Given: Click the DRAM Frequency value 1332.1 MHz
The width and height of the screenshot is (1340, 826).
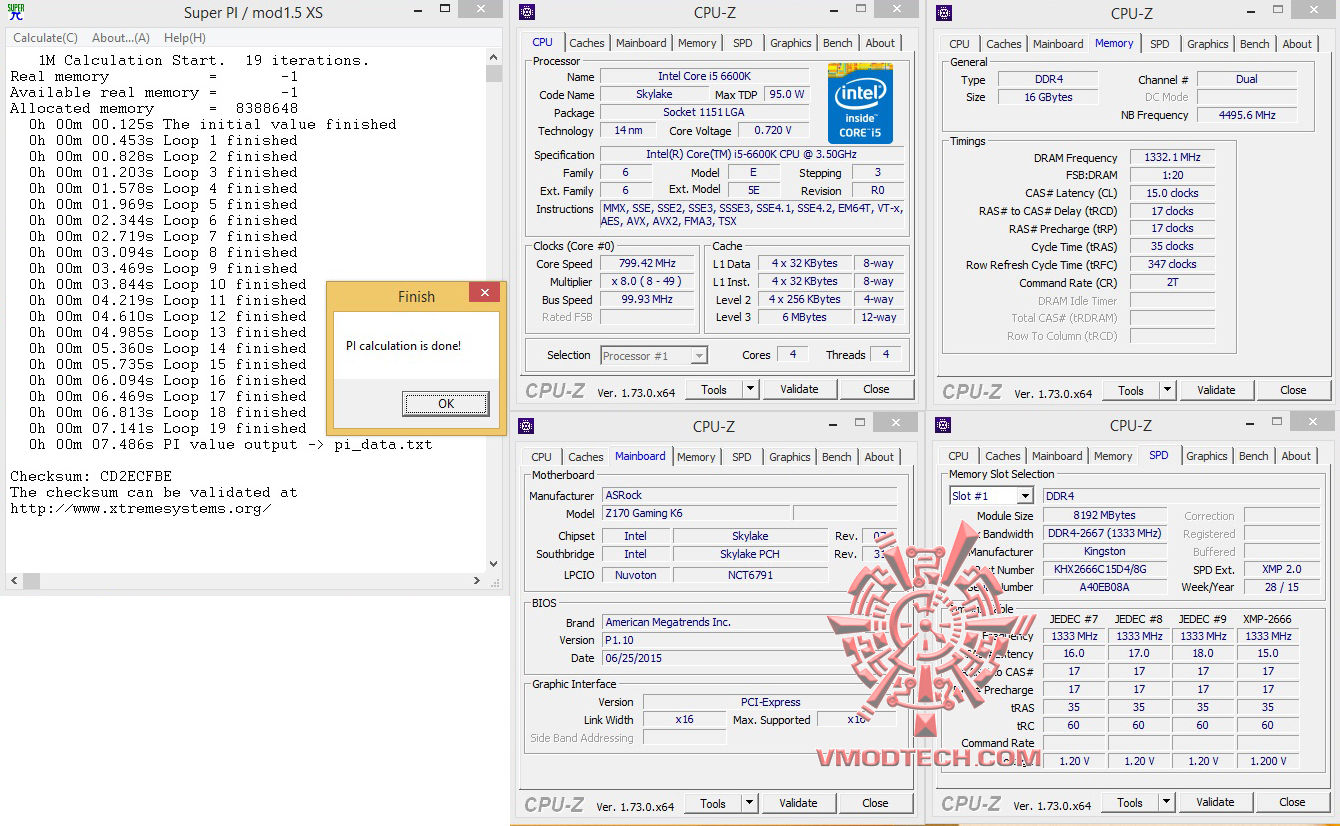Looking at the screenshot, I should [1172, 157].
